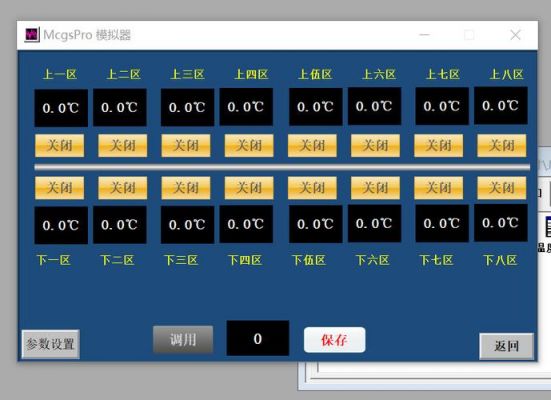Screen dimensions: 551x400
Task: Toggle the 下四区 关闭 heater button
Action: point(249,188)
